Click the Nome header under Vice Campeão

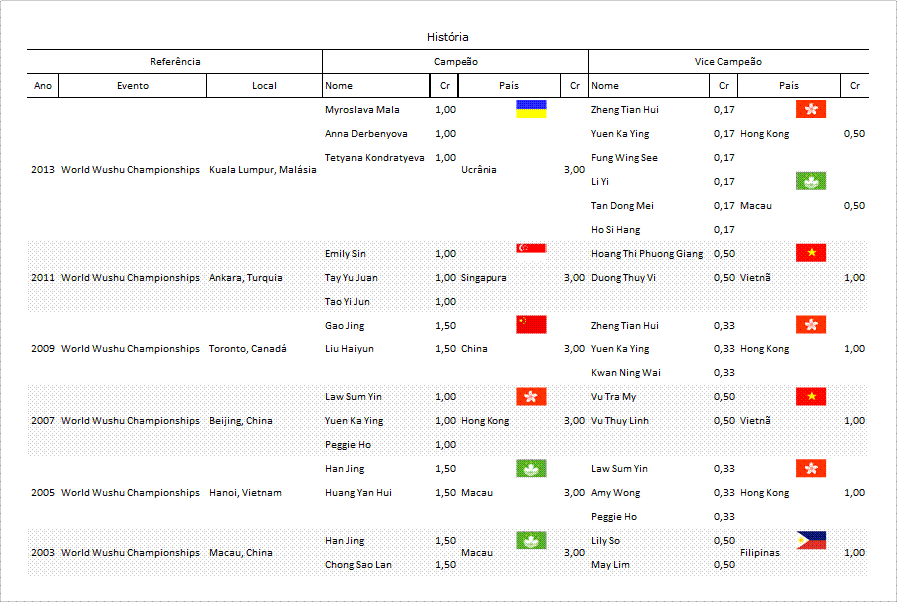click(605, 86)
